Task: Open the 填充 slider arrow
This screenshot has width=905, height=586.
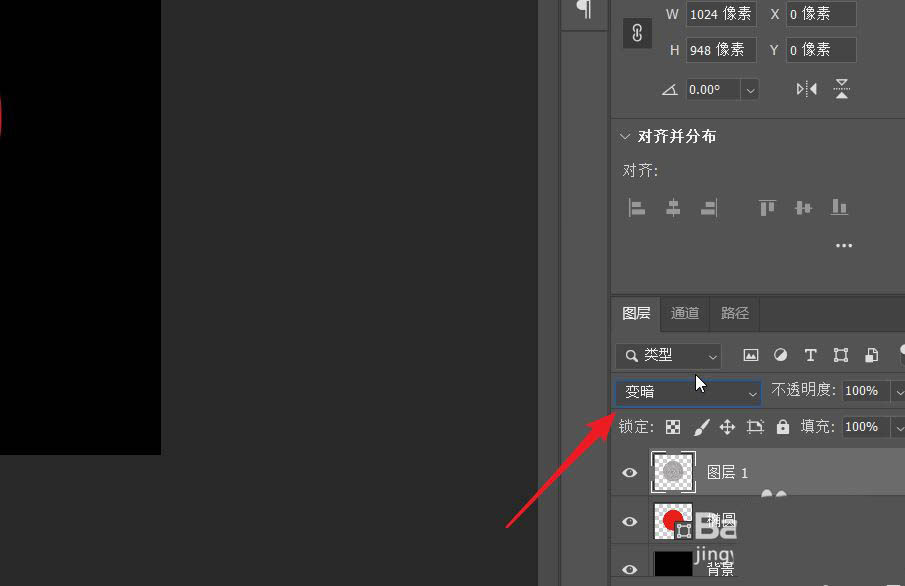Action: pos(898,428)
